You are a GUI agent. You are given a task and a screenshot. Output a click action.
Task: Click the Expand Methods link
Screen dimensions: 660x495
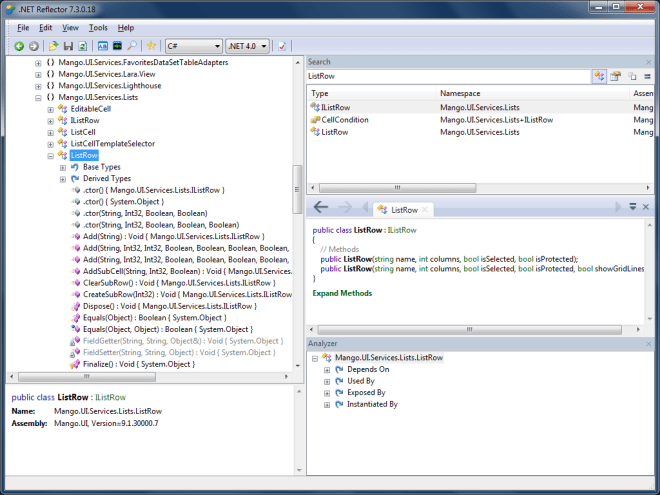click(342, 293)
